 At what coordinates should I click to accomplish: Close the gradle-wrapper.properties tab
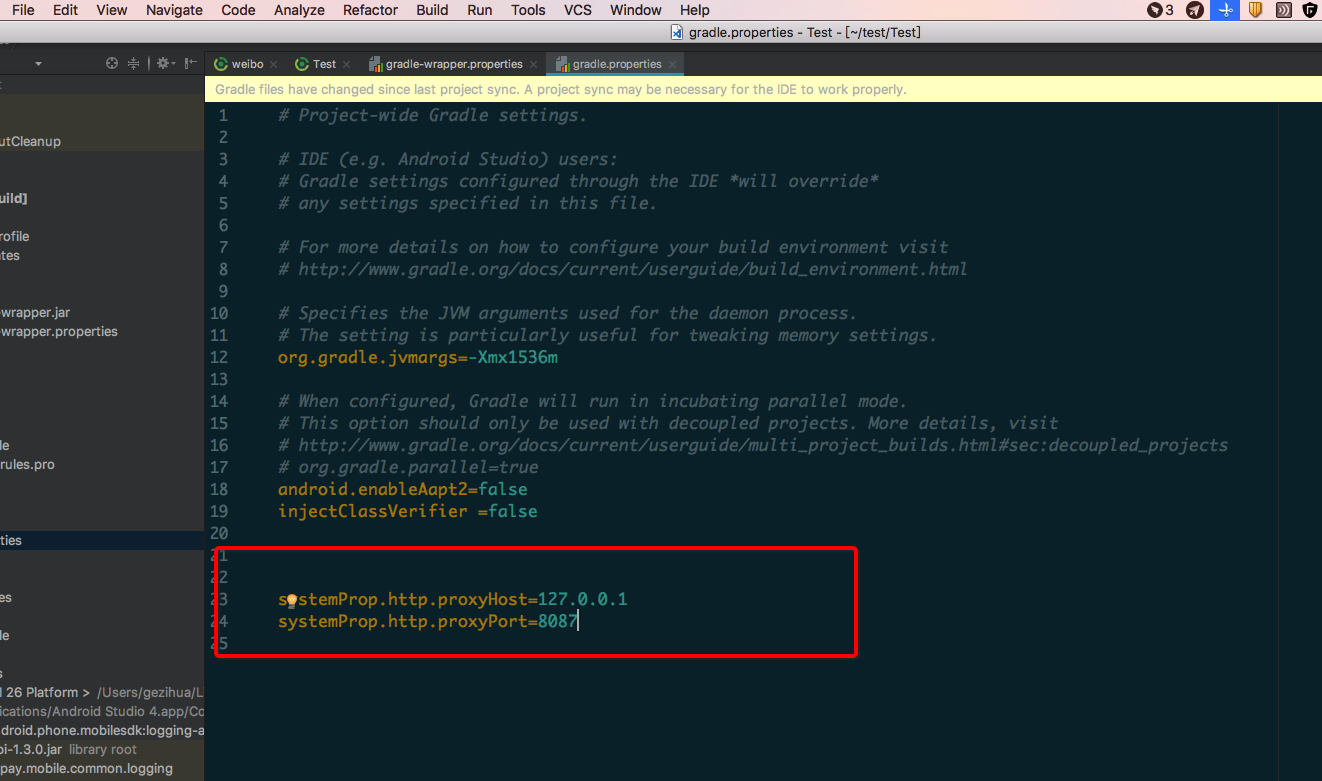(534, 64)
